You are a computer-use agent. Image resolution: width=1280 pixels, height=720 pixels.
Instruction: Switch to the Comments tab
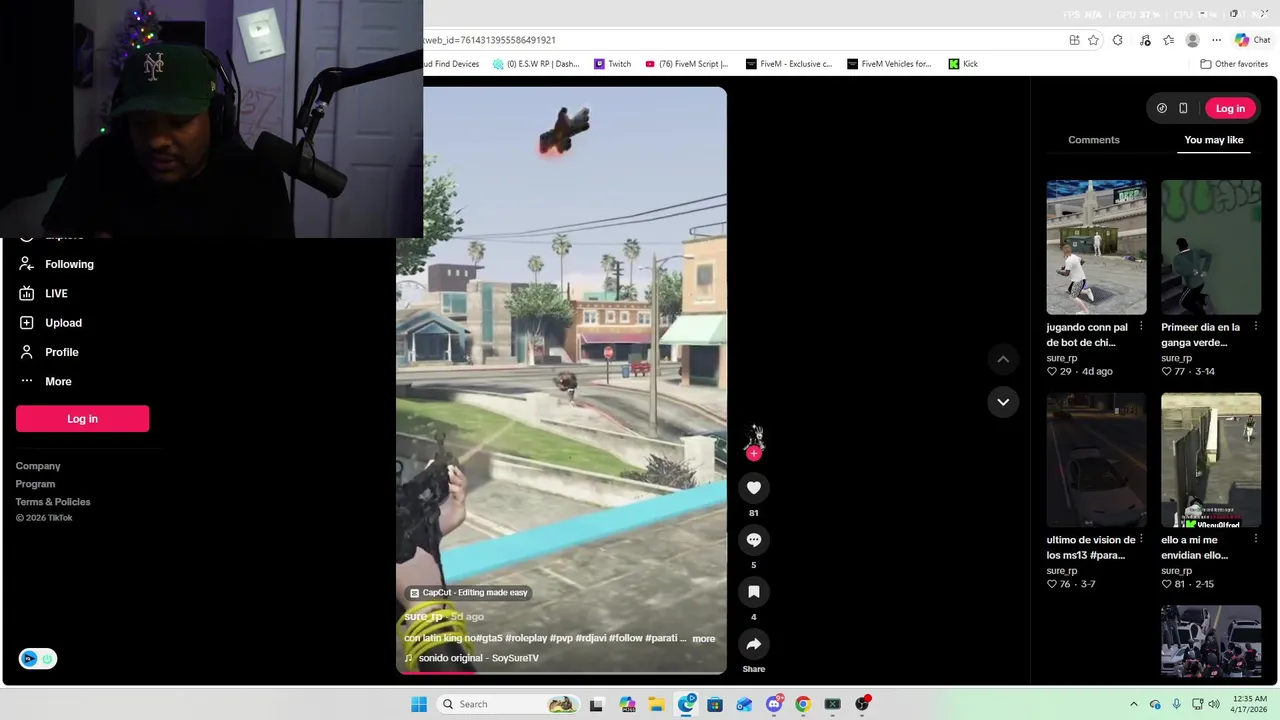click(x=1093, y=140)
